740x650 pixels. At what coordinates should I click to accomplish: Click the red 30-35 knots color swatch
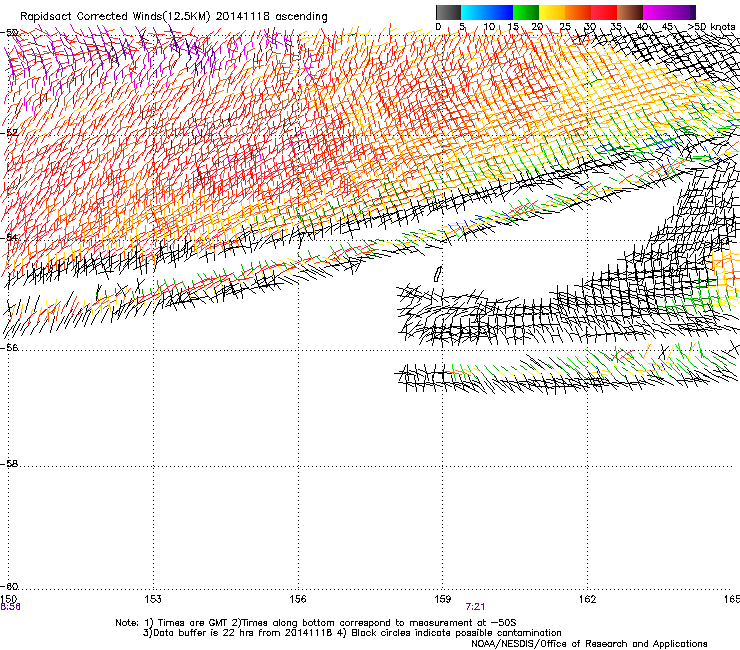(x=604, y=12)
